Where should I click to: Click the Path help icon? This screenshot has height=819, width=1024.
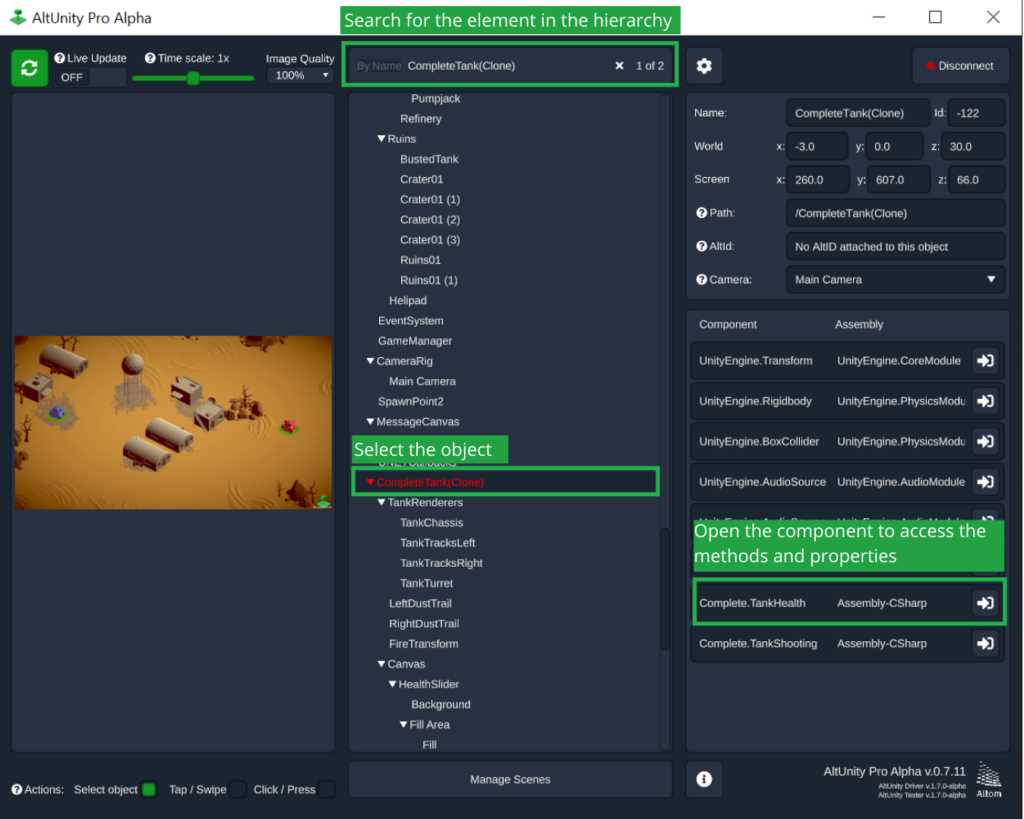[x=701, y=213]
